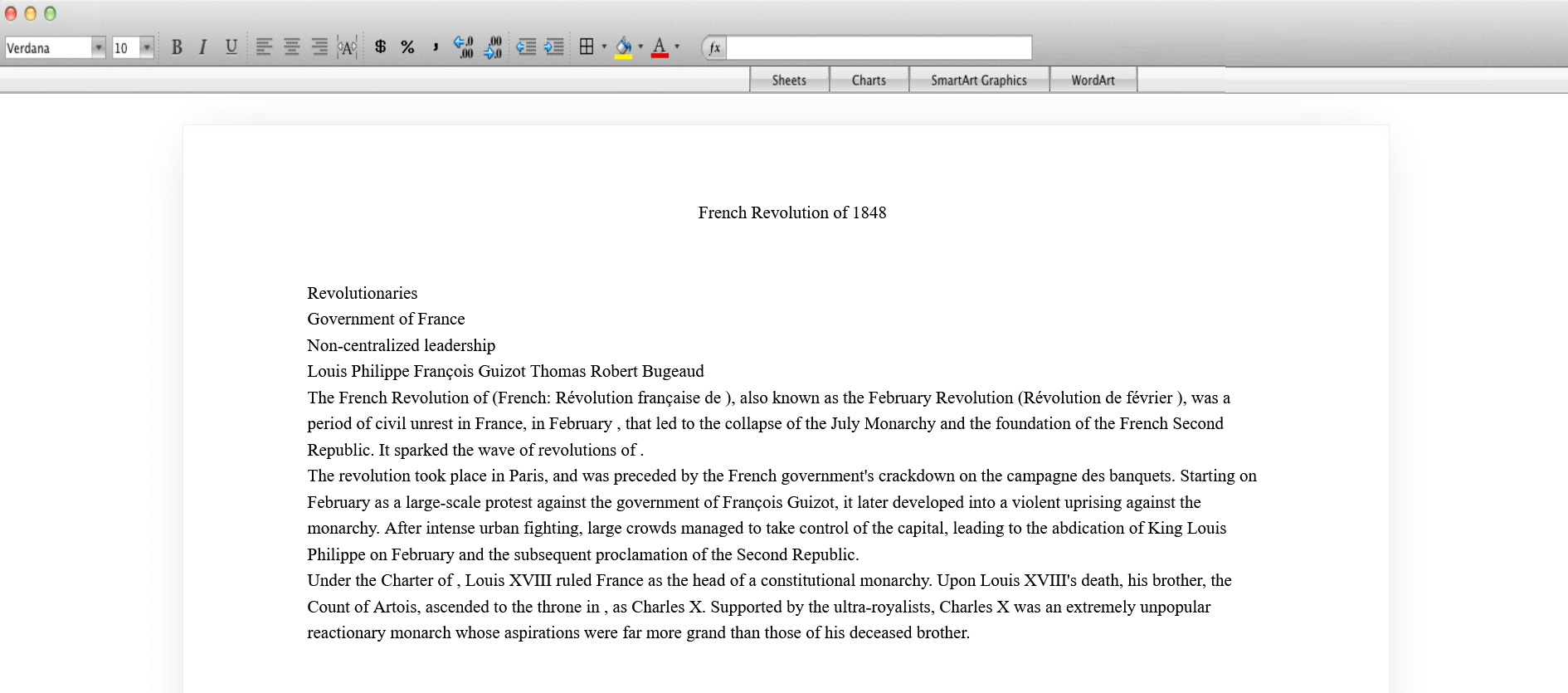Screen dimensions: 1568x693
Task: Click the line starting 'The revolution took place in Paris'
Action: 782,476
